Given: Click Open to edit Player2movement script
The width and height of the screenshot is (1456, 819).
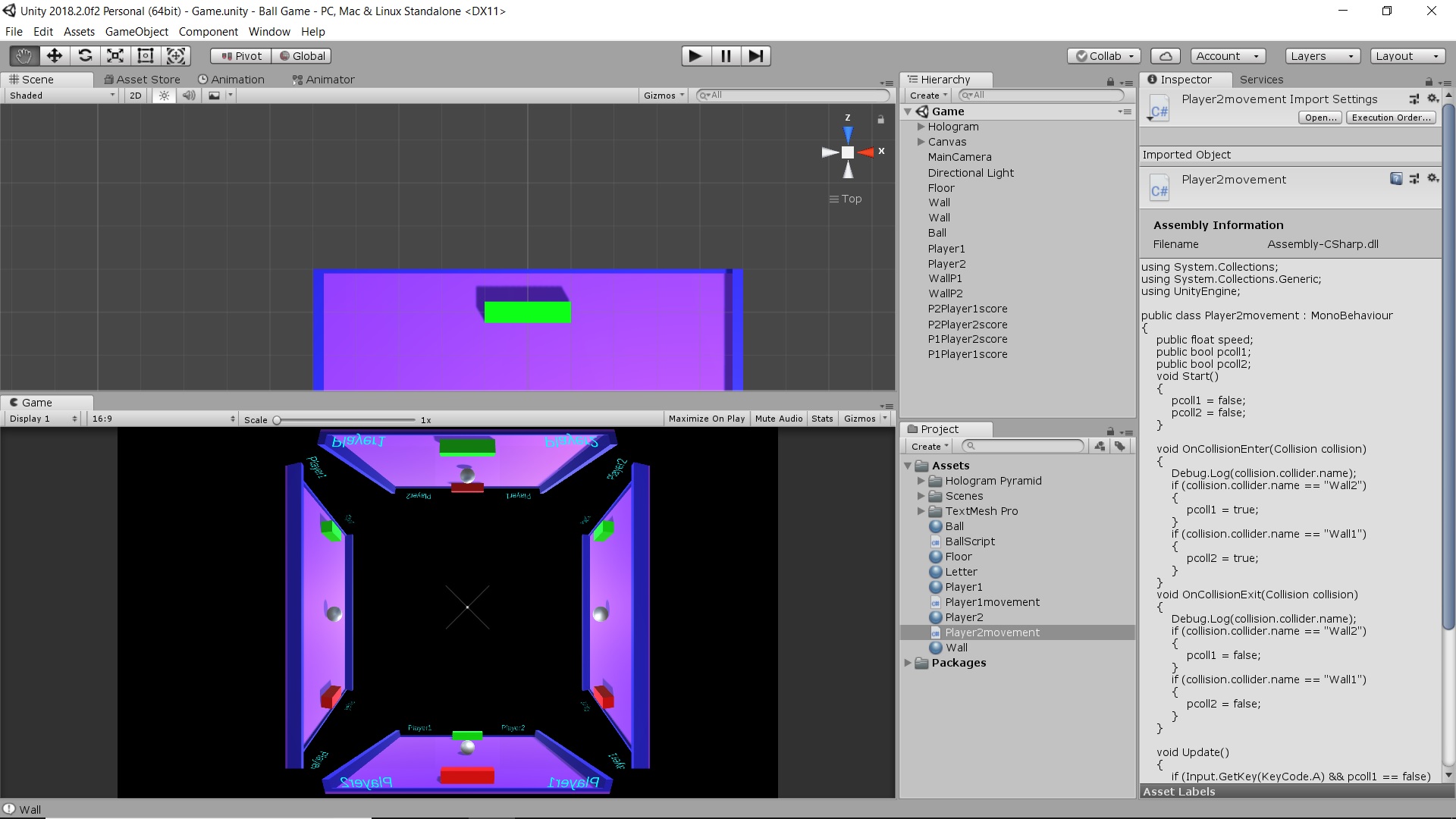Looking at the screenshot, I should point(1319,117).
